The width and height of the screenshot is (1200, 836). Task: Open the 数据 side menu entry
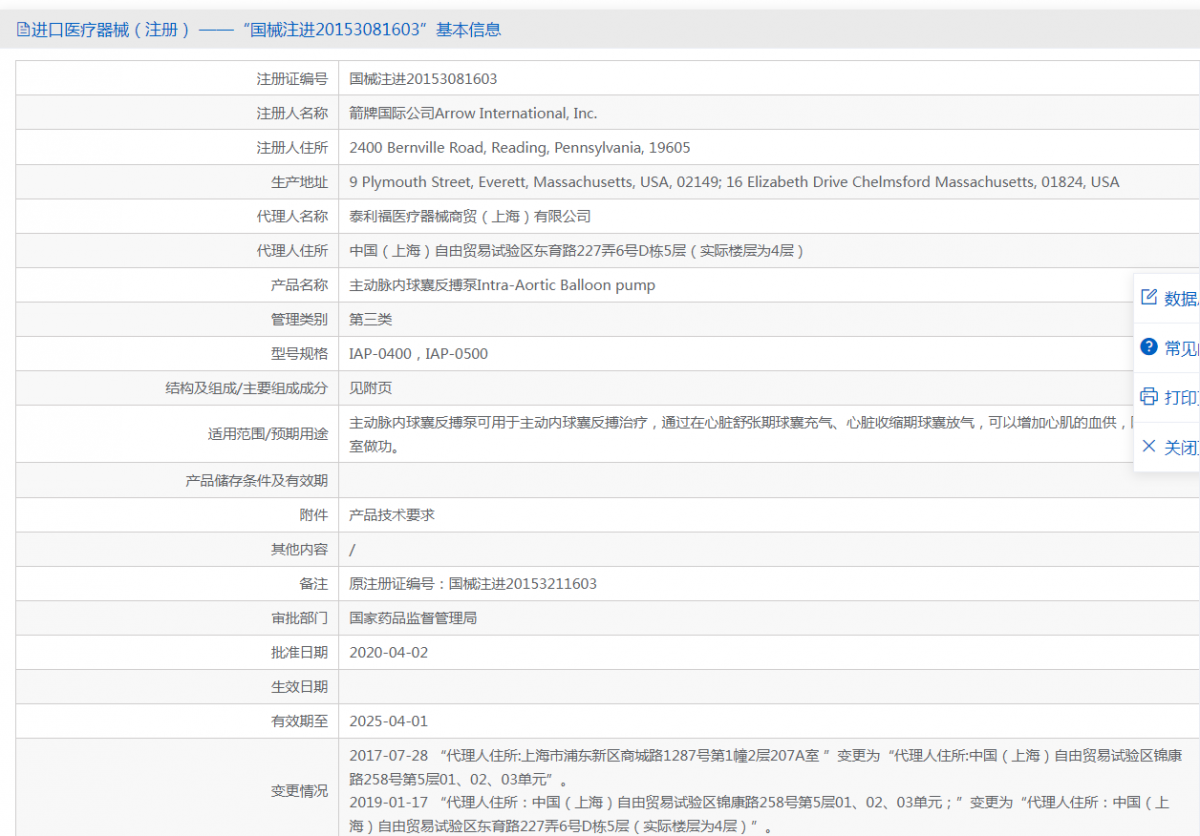pos(1168,298)
